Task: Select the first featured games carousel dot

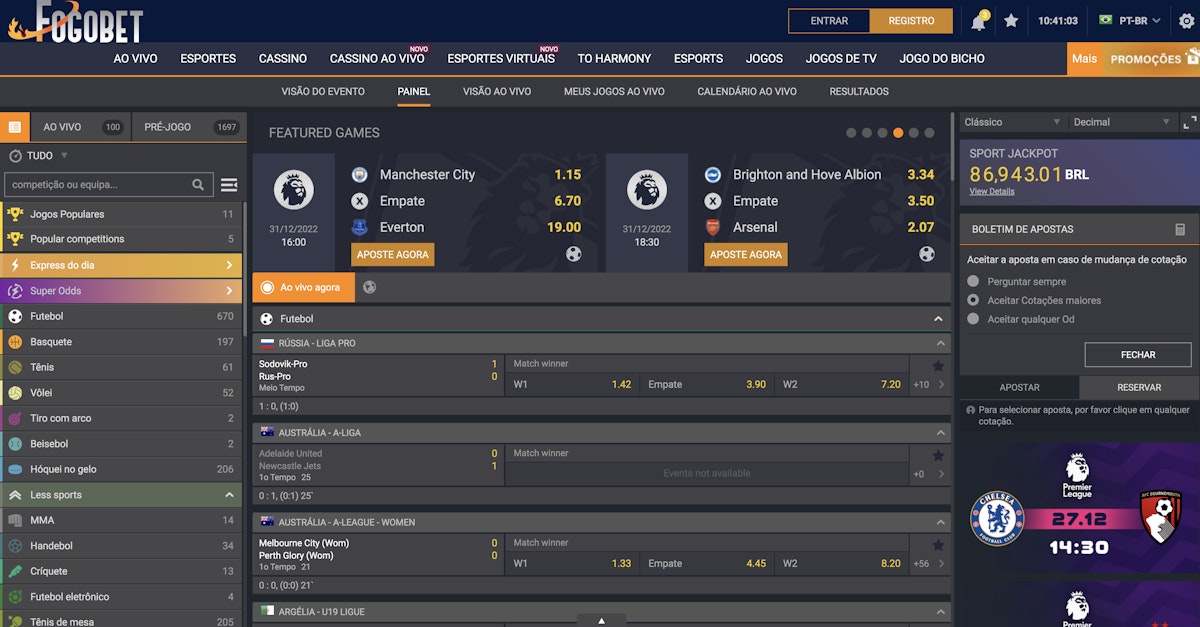Action: pos(851,133)
